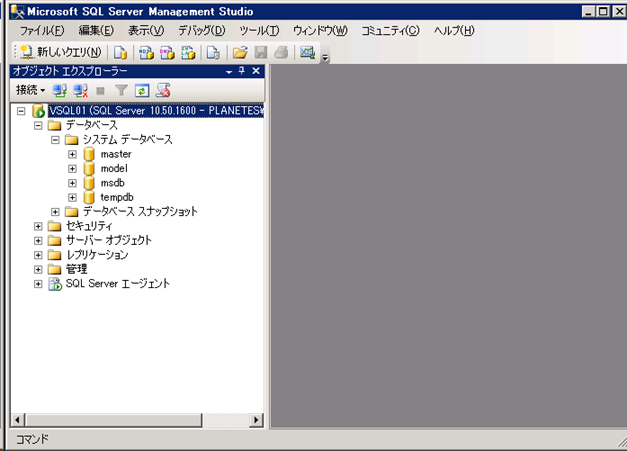627x451 pixels.
Task: Select the サーバー オブジェクト label
Action: [x=108, y=240]
